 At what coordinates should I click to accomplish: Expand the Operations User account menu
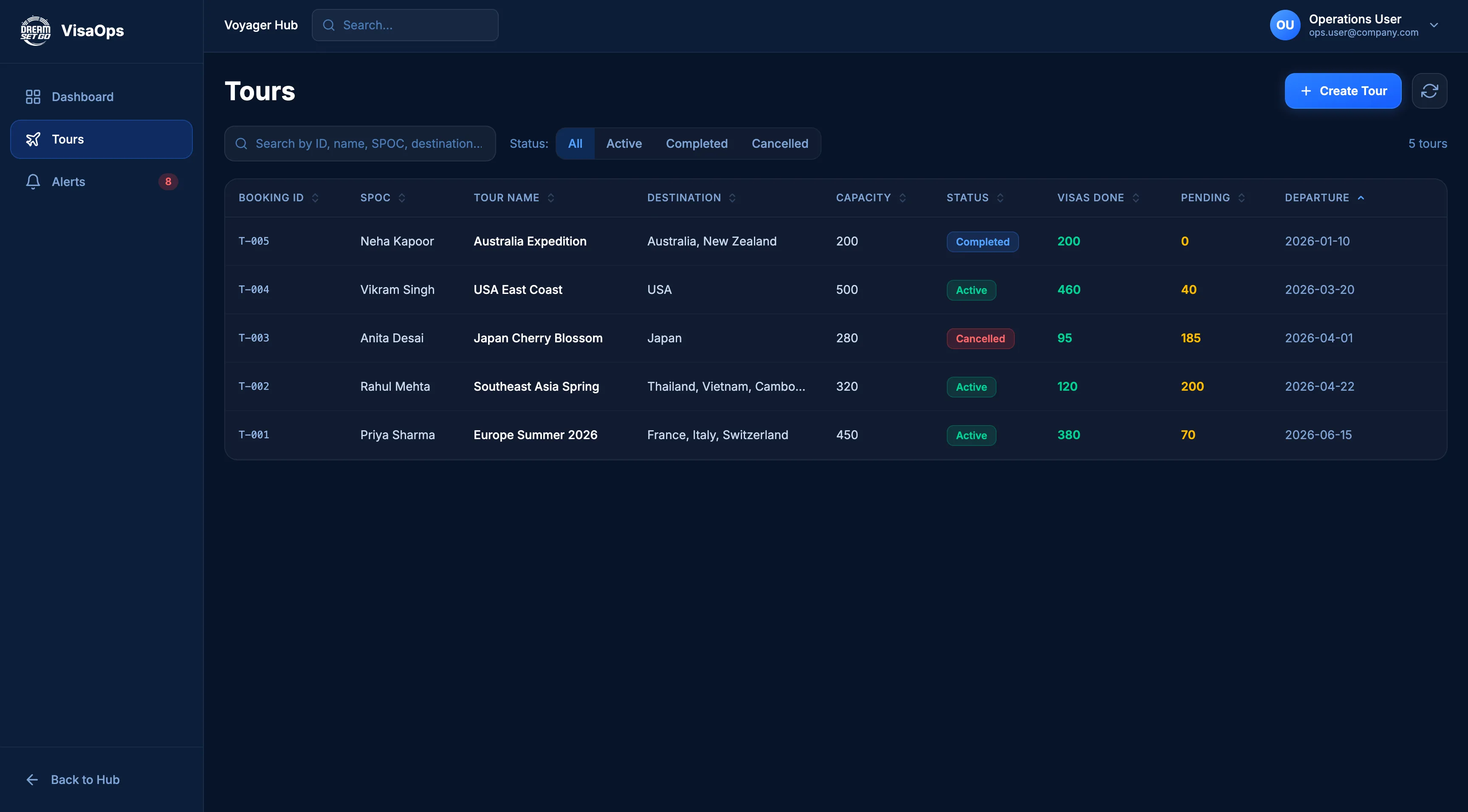(1434, 25)
